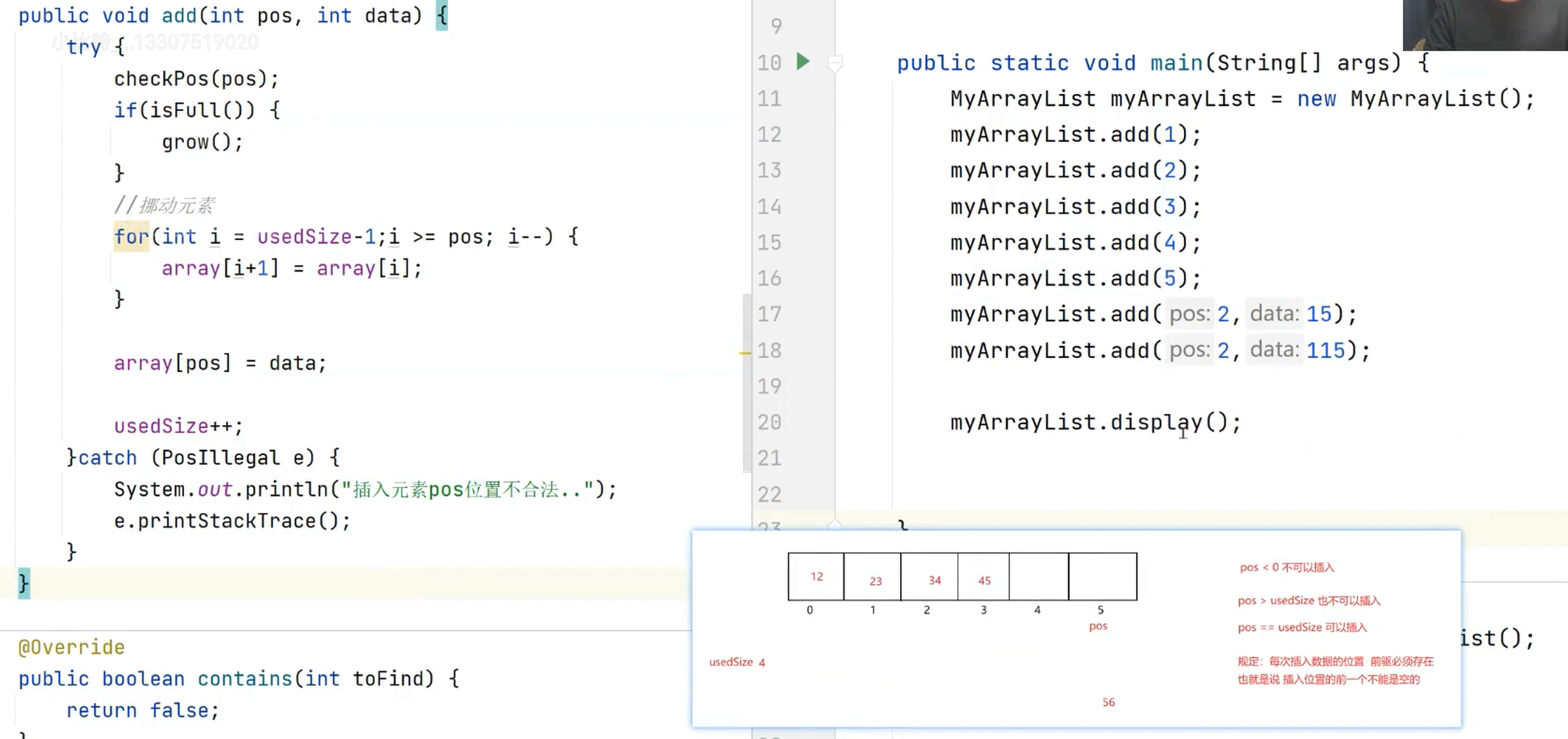Click the webcam thumbnail in top-right corner
The width and height of the screenshot is (1568, 739).
point(1485,25)
